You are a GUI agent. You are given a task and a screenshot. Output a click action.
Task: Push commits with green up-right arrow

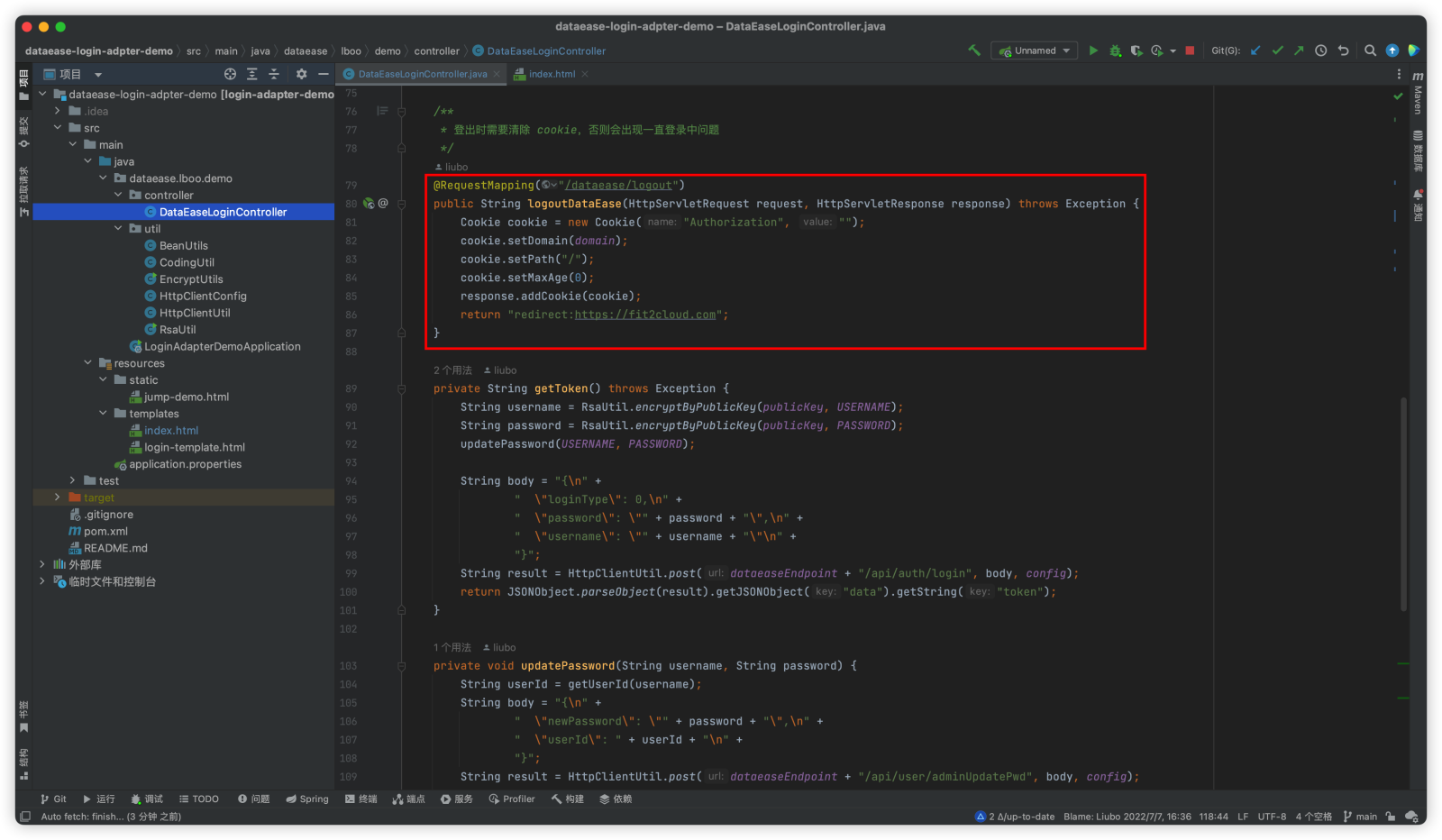pyautogui.click(x=1299, y=50)
